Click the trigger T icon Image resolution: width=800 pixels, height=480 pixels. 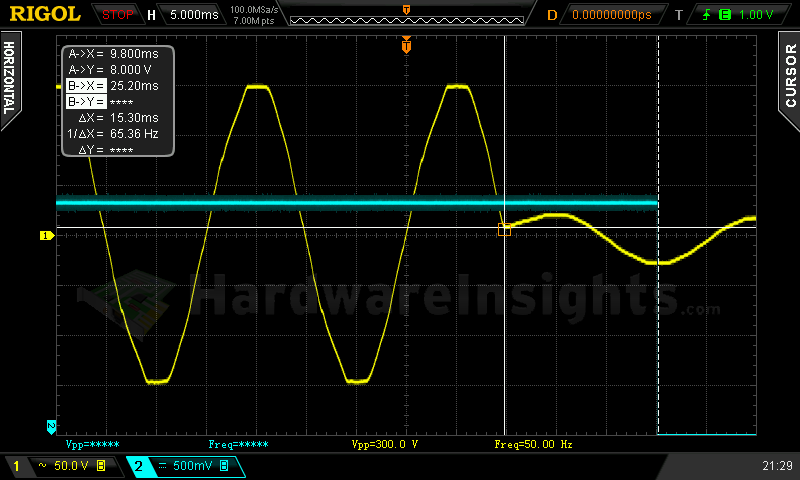[x=678, y=15]
